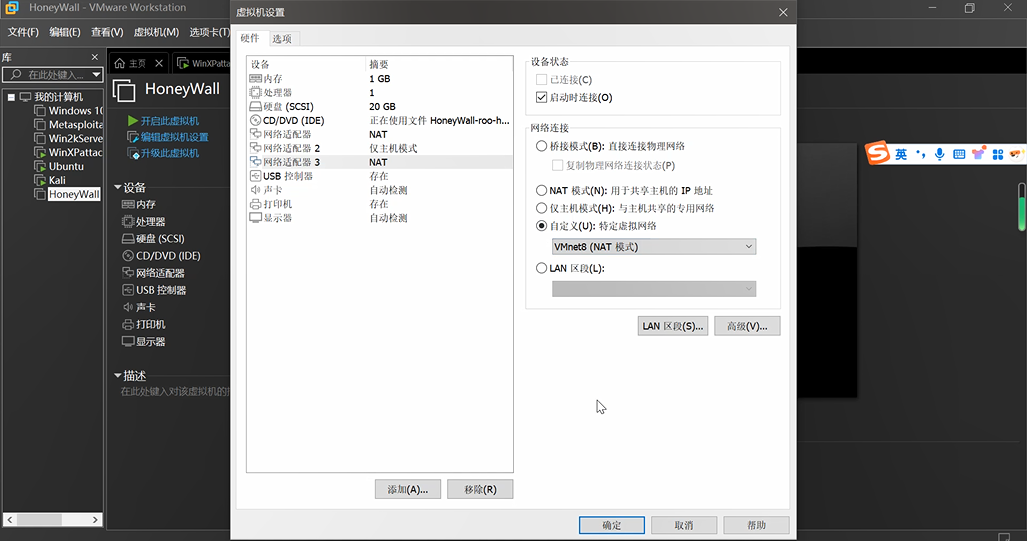Collapse the 我的计算机 tree node
The width and height of the screenshot is (1027, 541).
coord(11,97)
